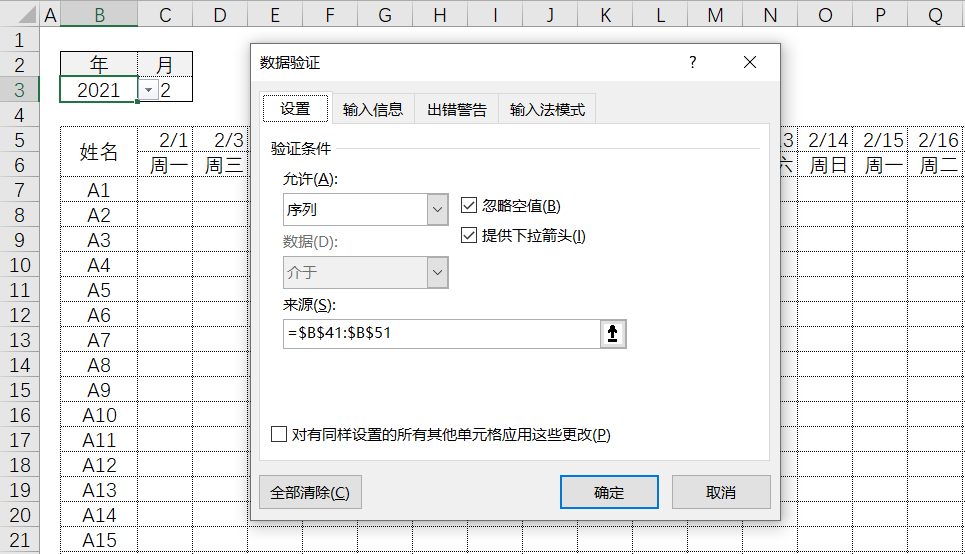Click the 年 header cell
Viewport: 965px width, 554px height.
click(98, 64)
